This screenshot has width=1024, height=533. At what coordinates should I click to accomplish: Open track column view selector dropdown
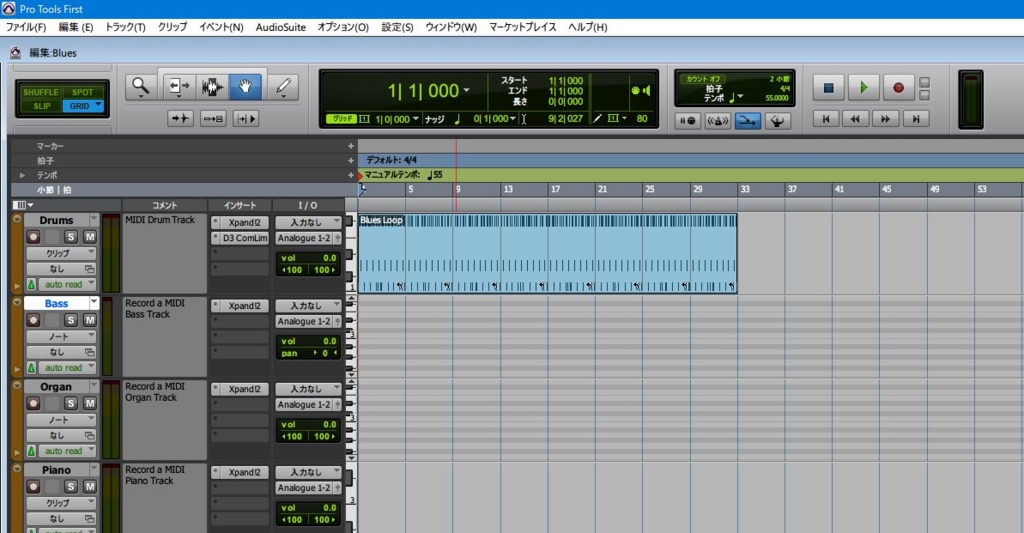(23, 205)
